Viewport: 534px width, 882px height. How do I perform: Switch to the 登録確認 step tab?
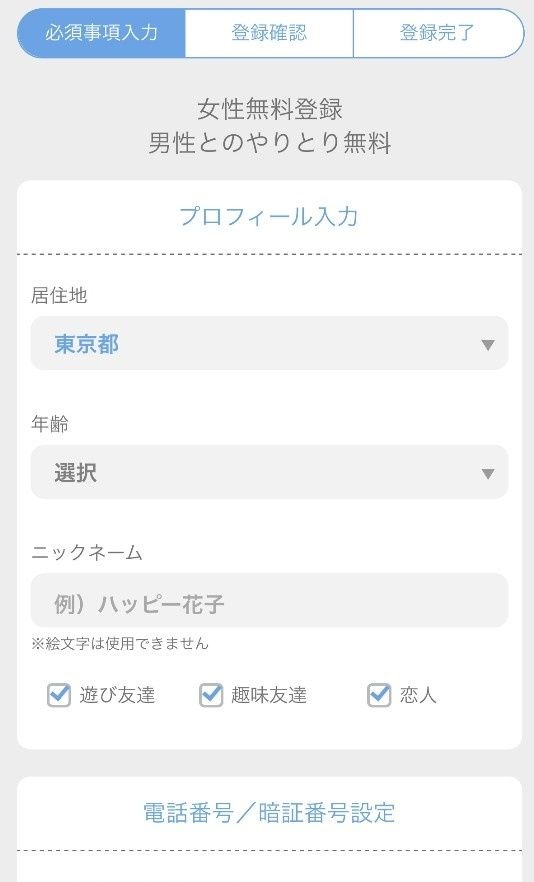pyautogui.click(x=269, y=33)
